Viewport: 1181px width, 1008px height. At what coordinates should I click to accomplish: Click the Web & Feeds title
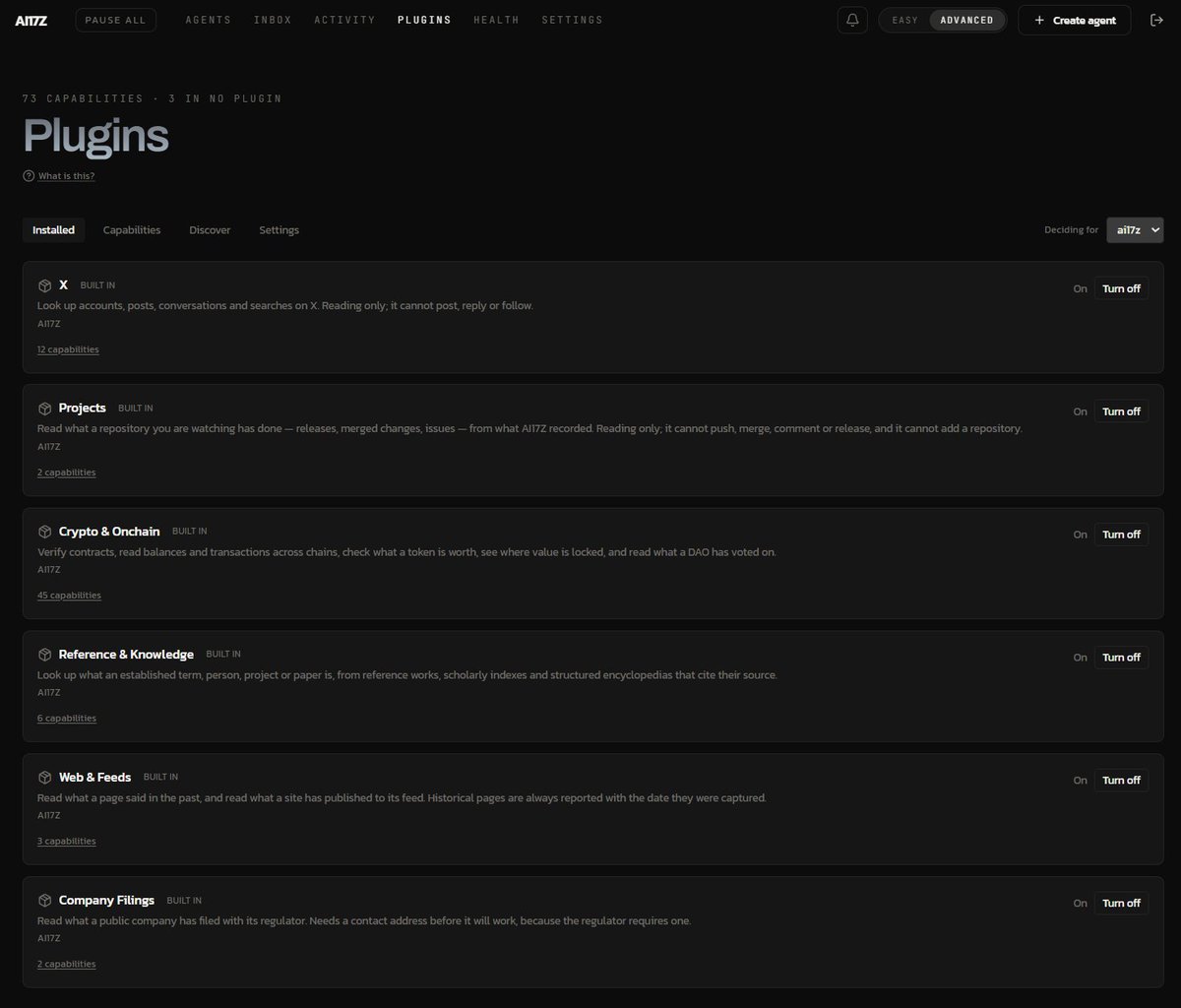(94, 778)
